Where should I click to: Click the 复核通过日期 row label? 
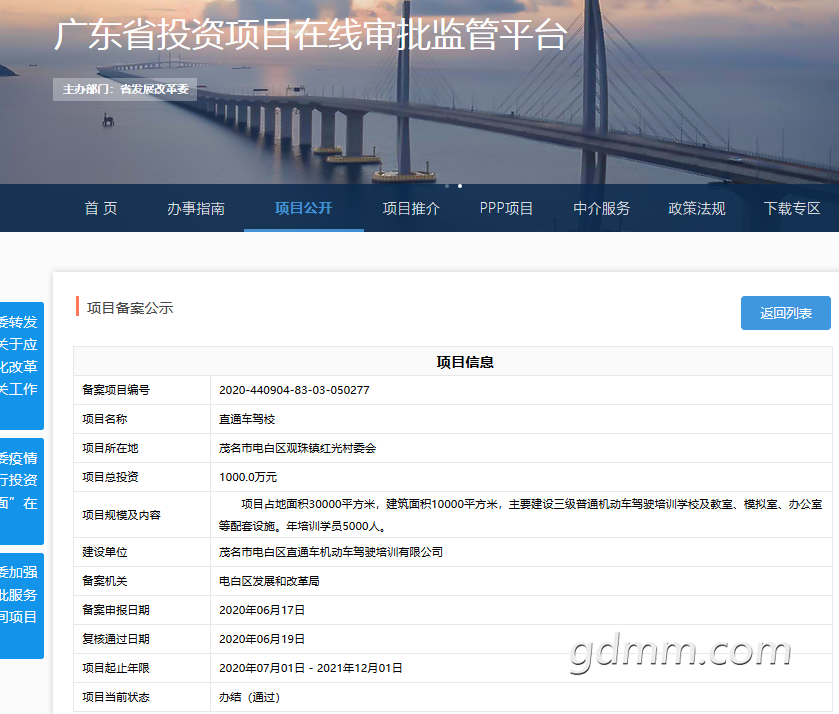click(116, 639)
